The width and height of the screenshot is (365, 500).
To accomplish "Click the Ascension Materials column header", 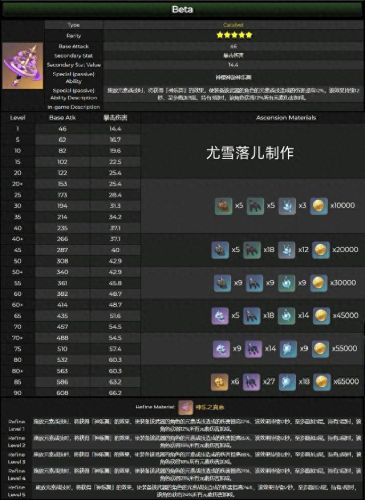I will click(286, 118).
